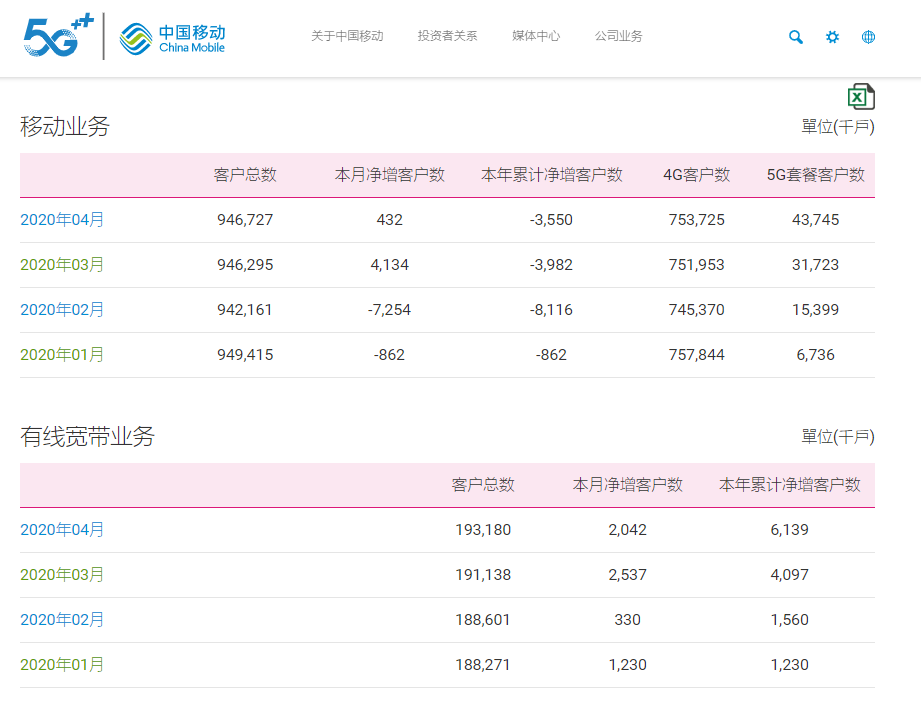This screenshot has height=707, width=921.
Task: Click the 5G++ logo
Action: point(58,36)
